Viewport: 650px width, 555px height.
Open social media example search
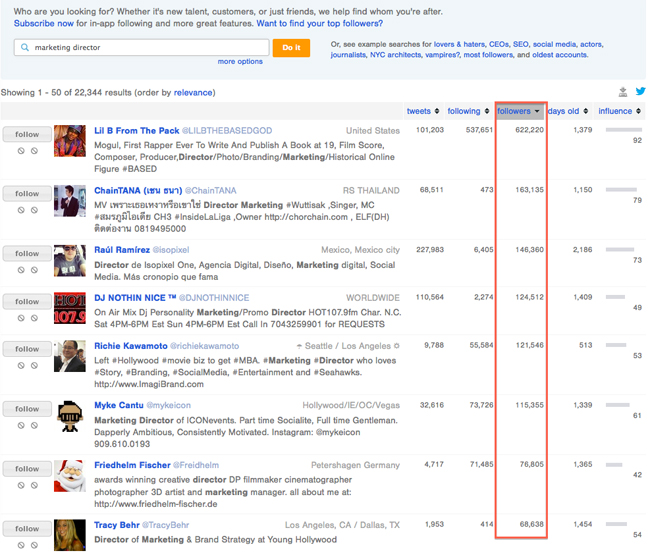(x=554, y=44)
